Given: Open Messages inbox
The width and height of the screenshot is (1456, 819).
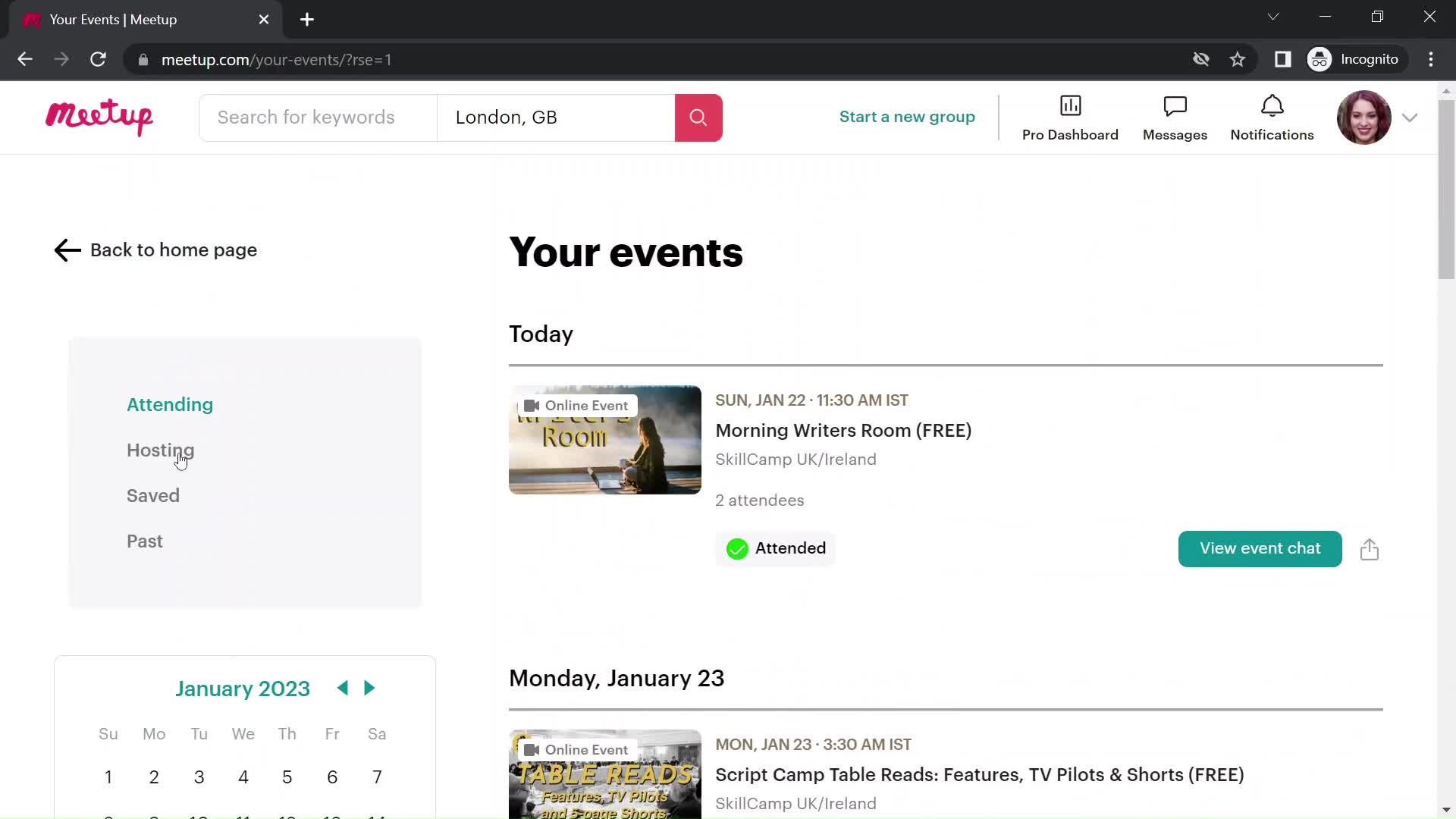Looking at the screenshot, I should coord(1175,117).
